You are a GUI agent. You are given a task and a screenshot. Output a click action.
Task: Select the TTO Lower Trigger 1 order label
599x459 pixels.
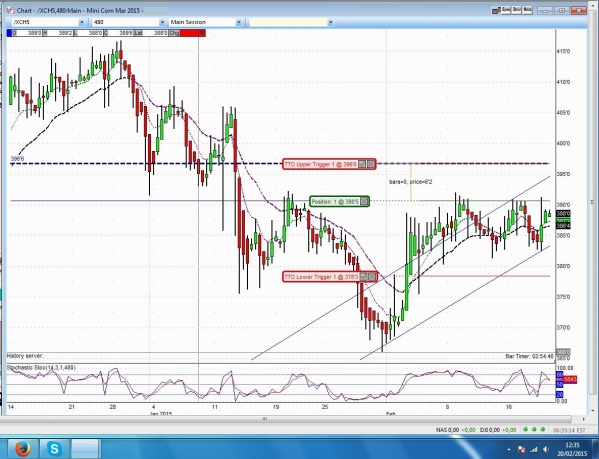click(330, 276)
